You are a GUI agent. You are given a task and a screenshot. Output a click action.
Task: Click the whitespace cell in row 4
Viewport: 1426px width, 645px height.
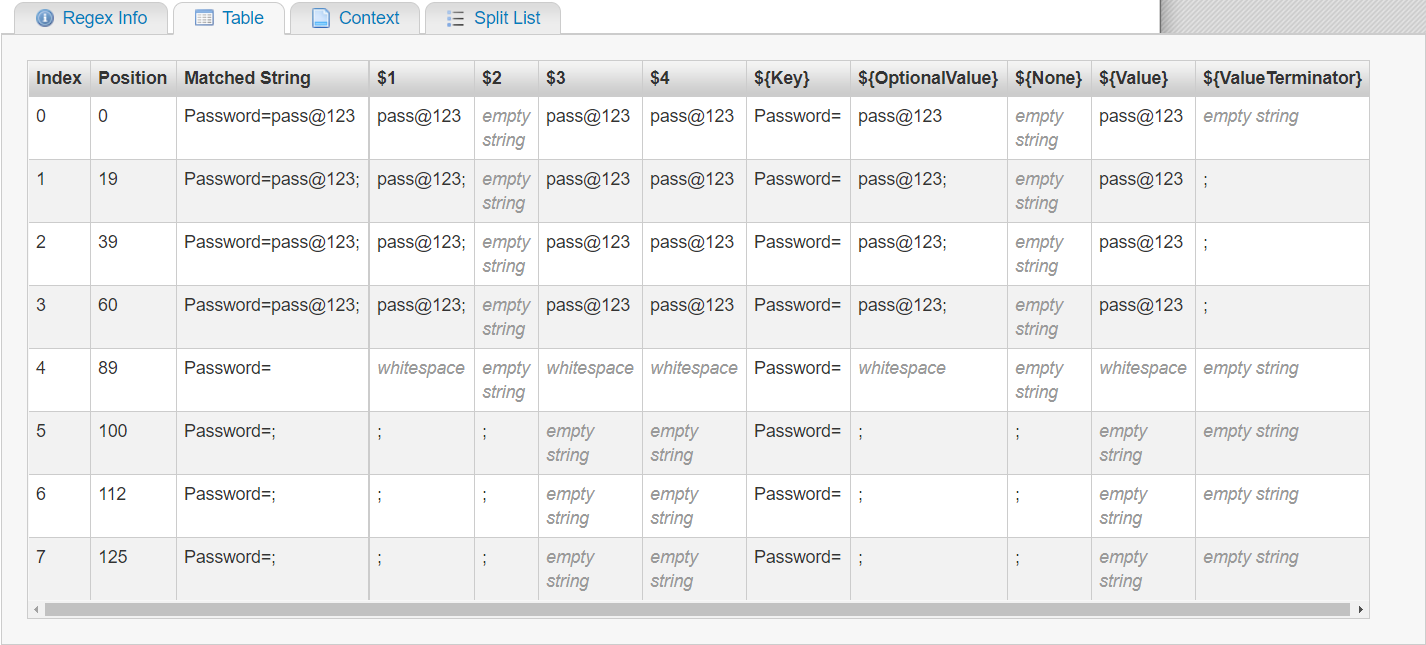click(420, 368)
